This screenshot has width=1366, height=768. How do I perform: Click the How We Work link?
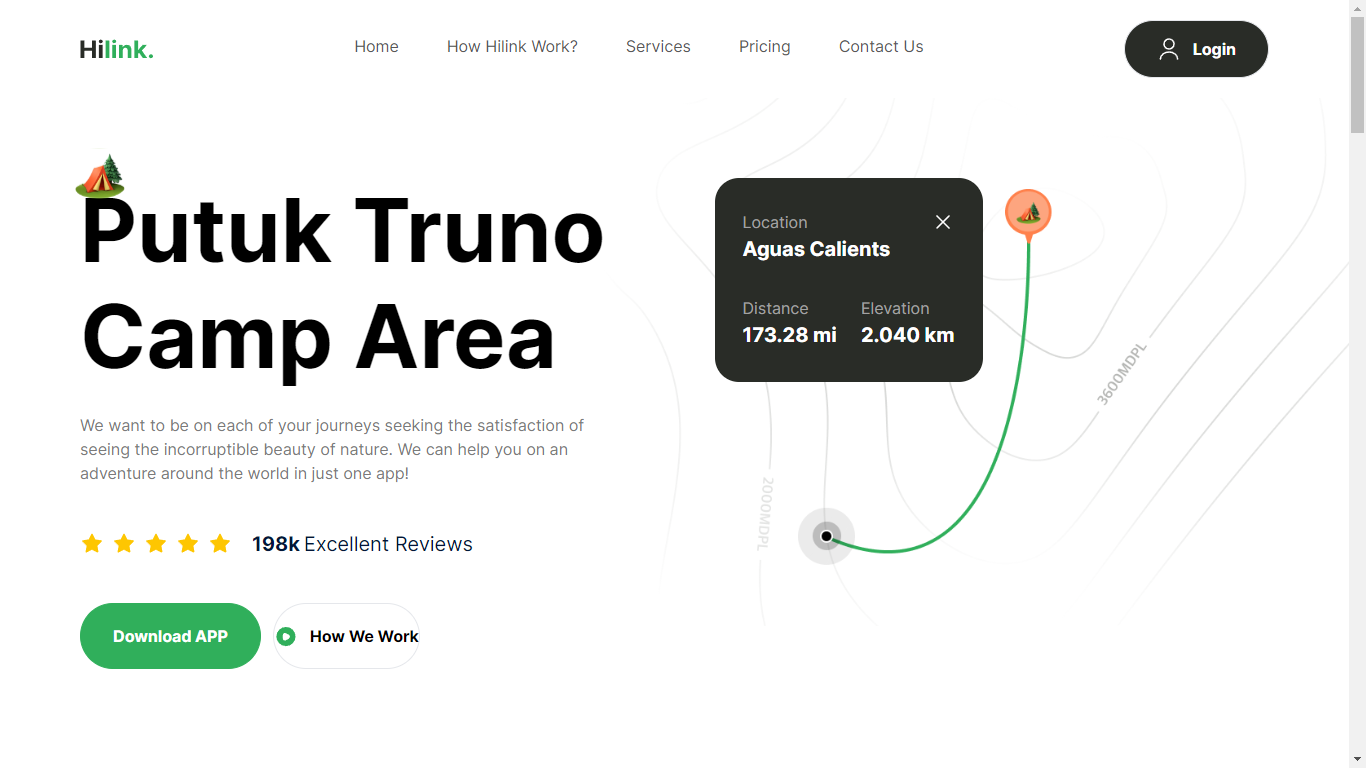(363, 636)
